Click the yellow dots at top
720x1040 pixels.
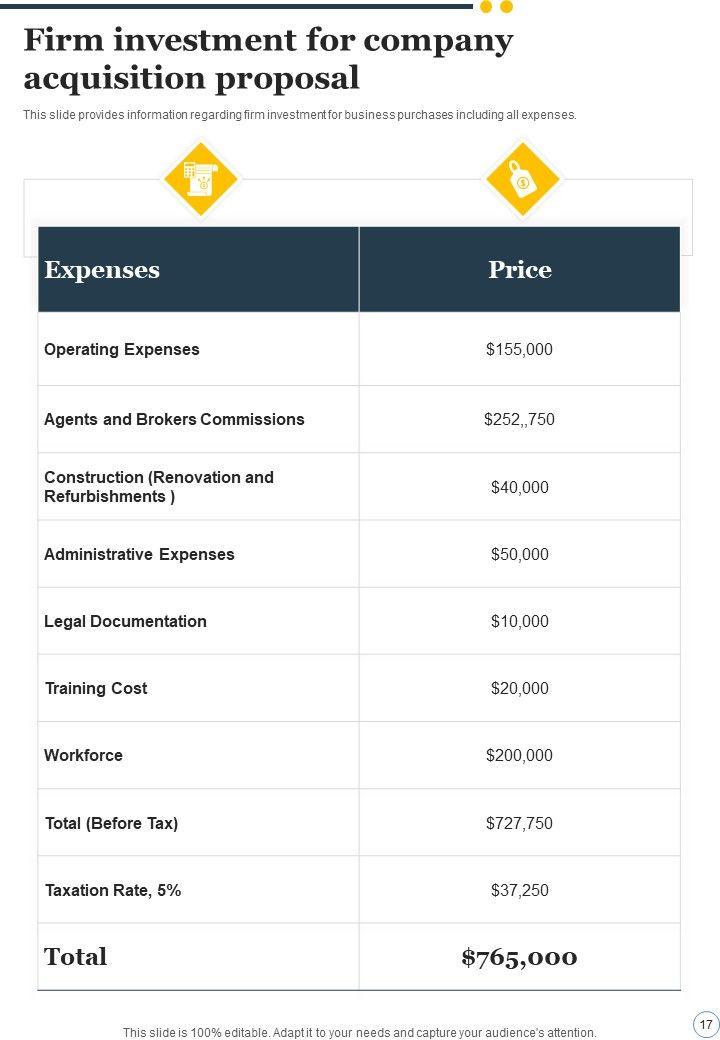496,7
